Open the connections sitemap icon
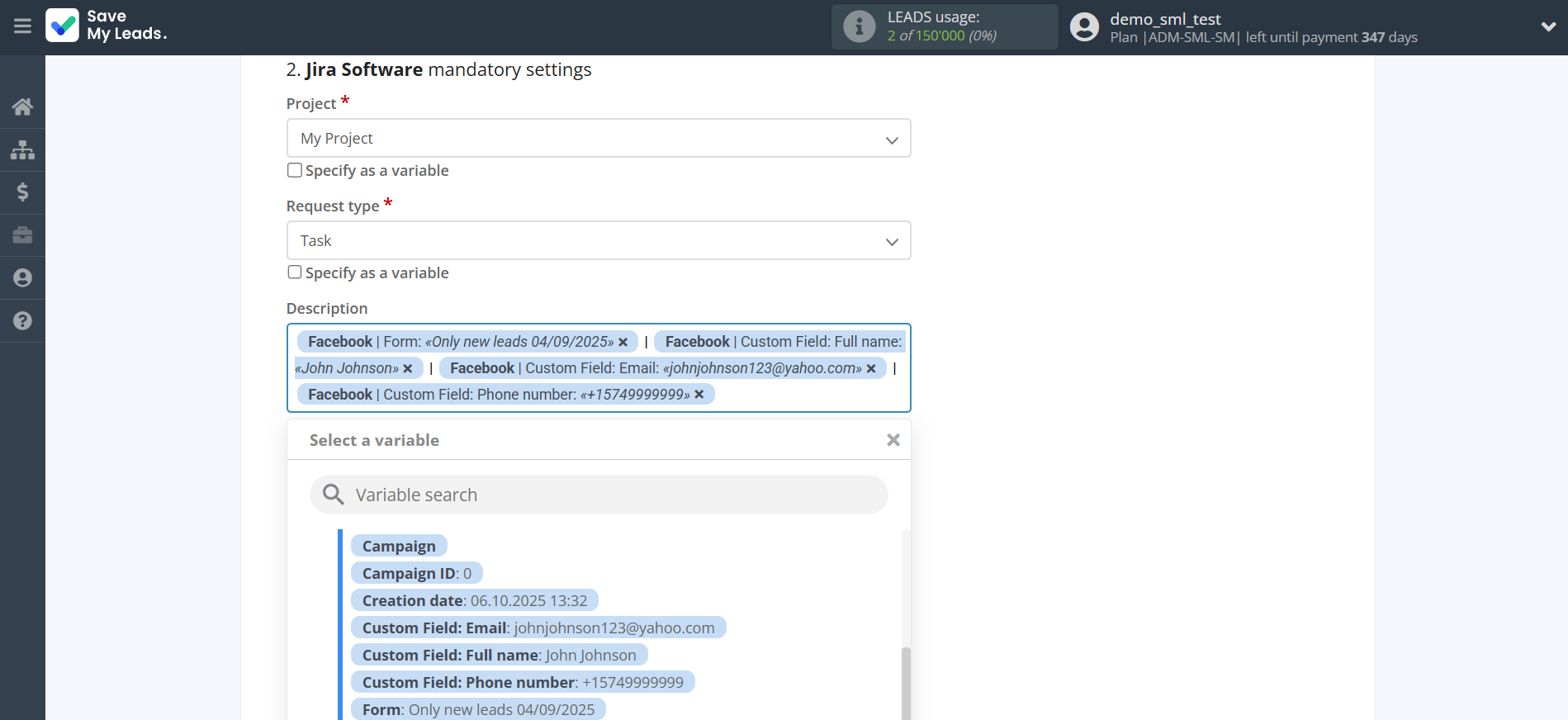The image size is (1568, 720). 22,149
